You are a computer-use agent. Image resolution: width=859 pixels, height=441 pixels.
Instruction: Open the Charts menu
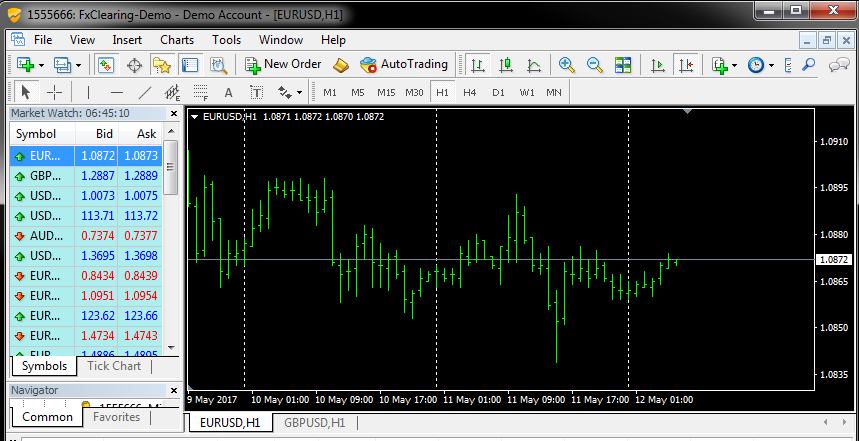coord(177,40)
